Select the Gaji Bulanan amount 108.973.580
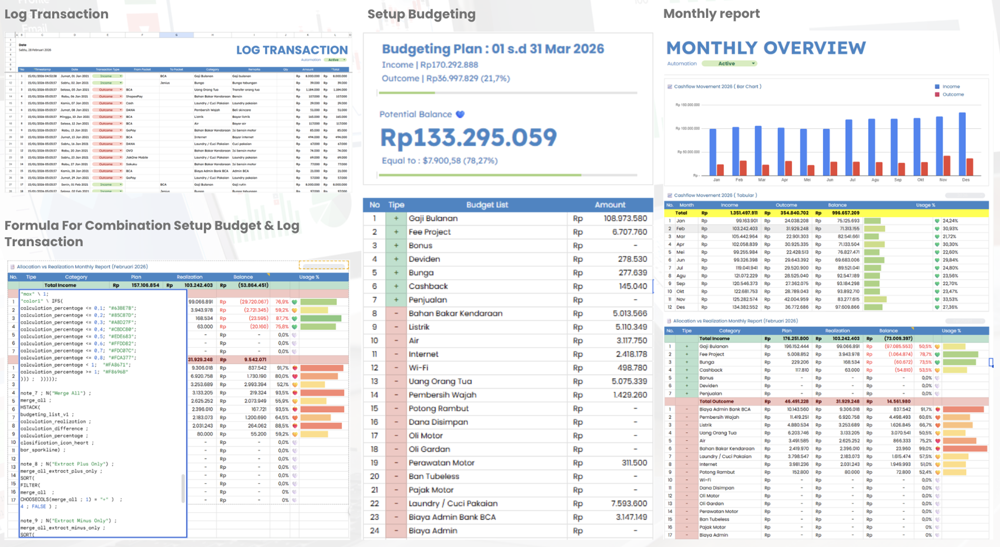The height and width of the screenshot is (547, 1000). (x=625, y=218)
